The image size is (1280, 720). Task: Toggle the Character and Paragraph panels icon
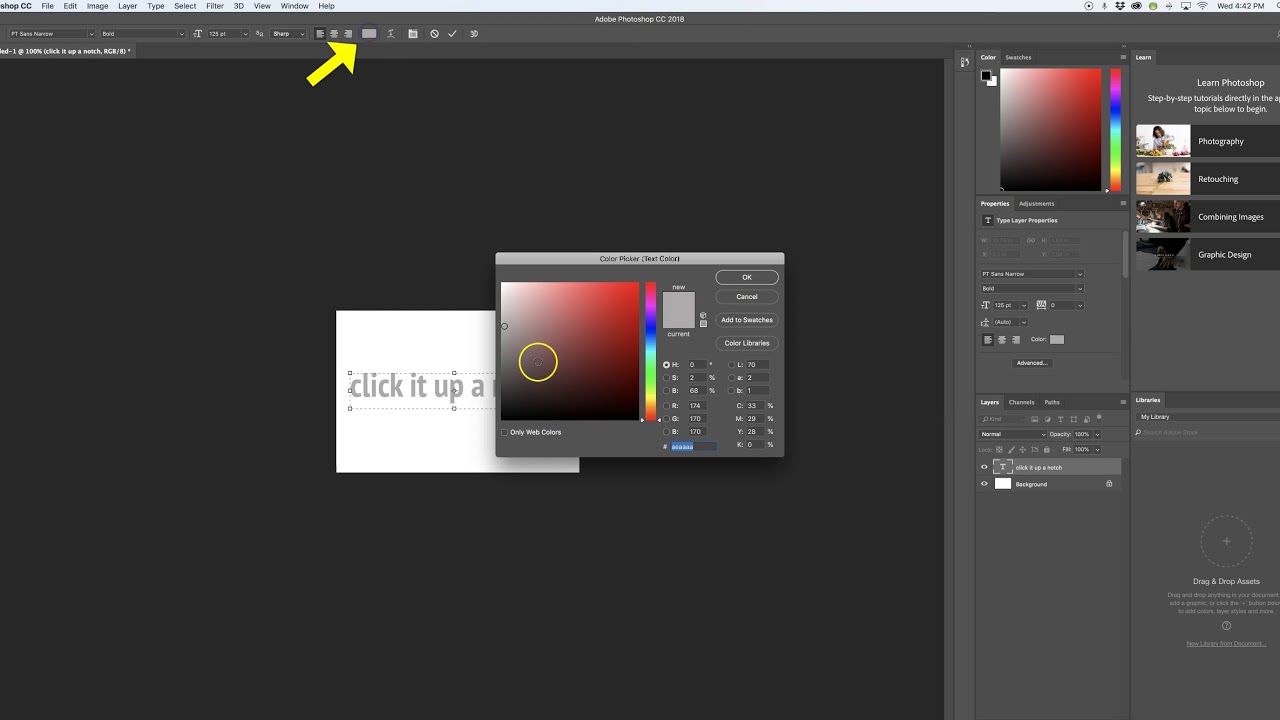(413, 34)
